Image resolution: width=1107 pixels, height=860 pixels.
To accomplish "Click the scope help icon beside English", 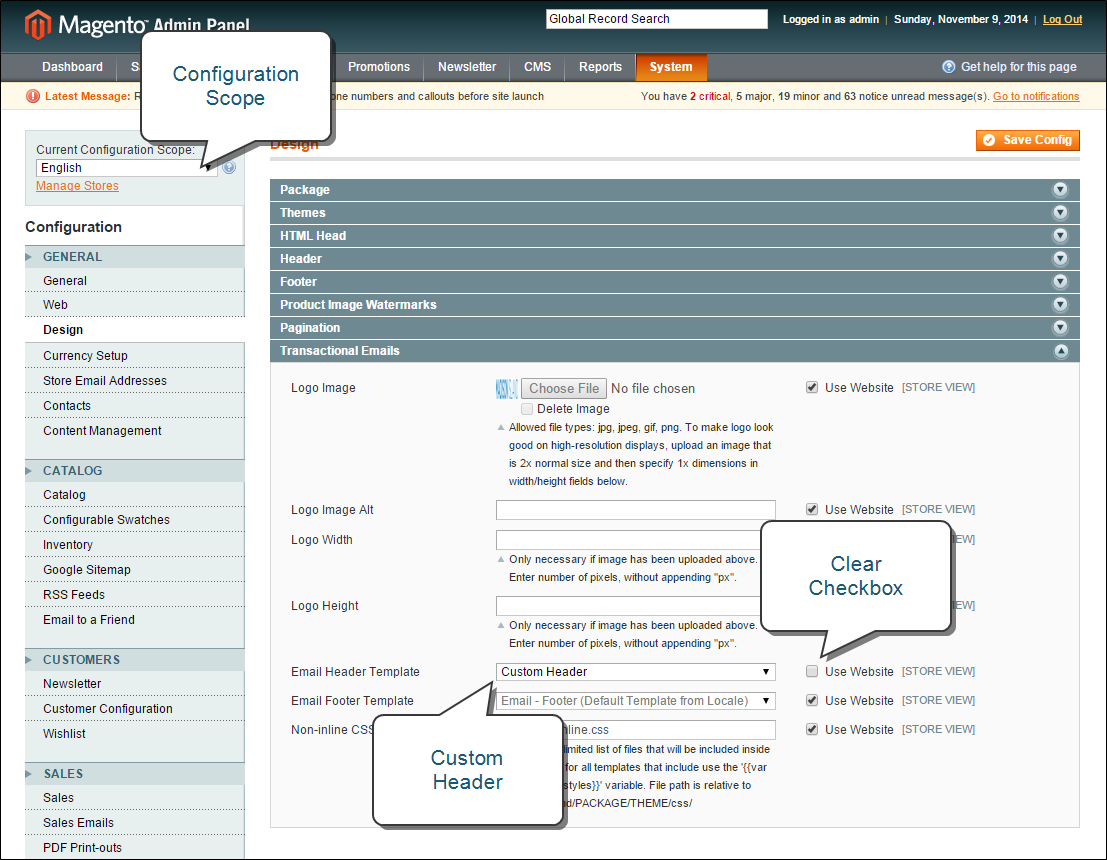I will coord(229,167).
